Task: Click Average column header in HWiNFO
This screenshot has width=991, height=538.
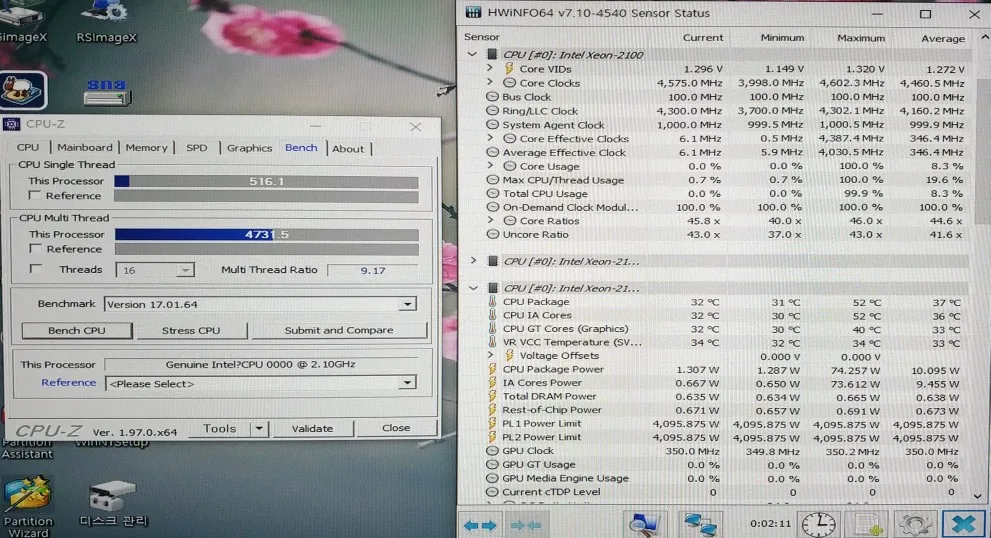Action: tap(942, 39)
